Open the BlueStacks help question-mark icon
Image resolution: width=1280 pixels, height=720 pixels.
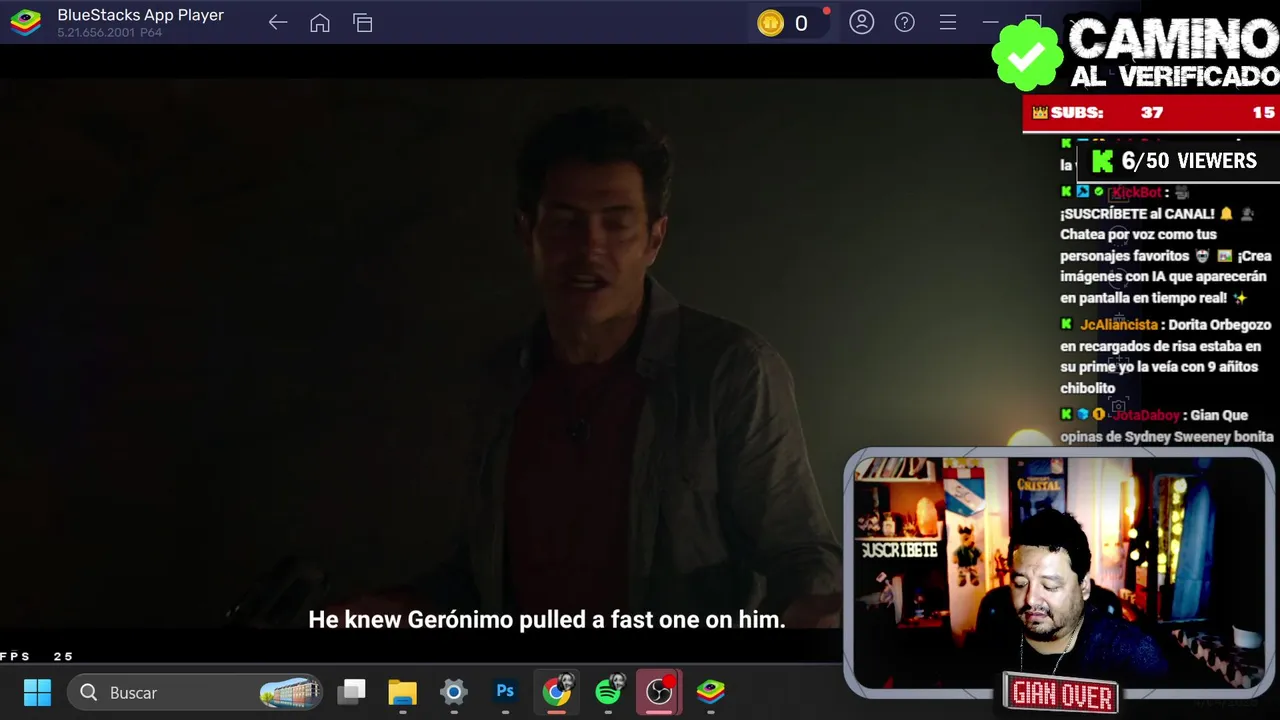pyautogui.click(x=905, y=22)
